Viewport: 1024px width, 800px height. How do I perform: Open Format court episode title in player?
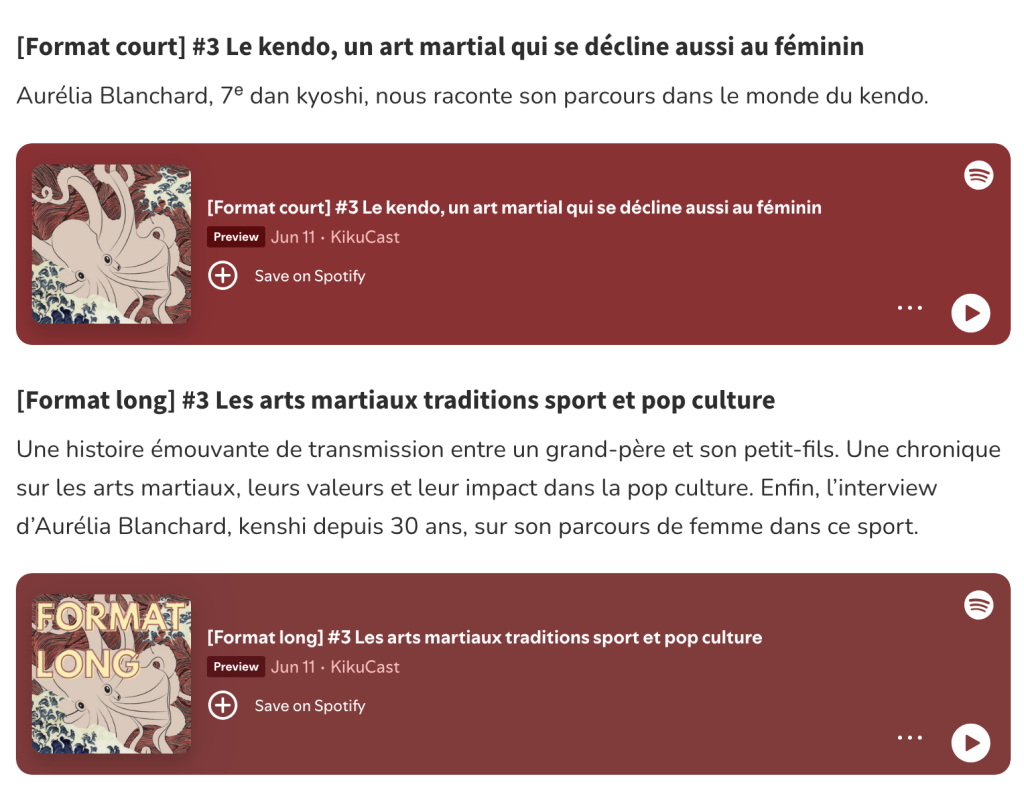pos(514,208)
